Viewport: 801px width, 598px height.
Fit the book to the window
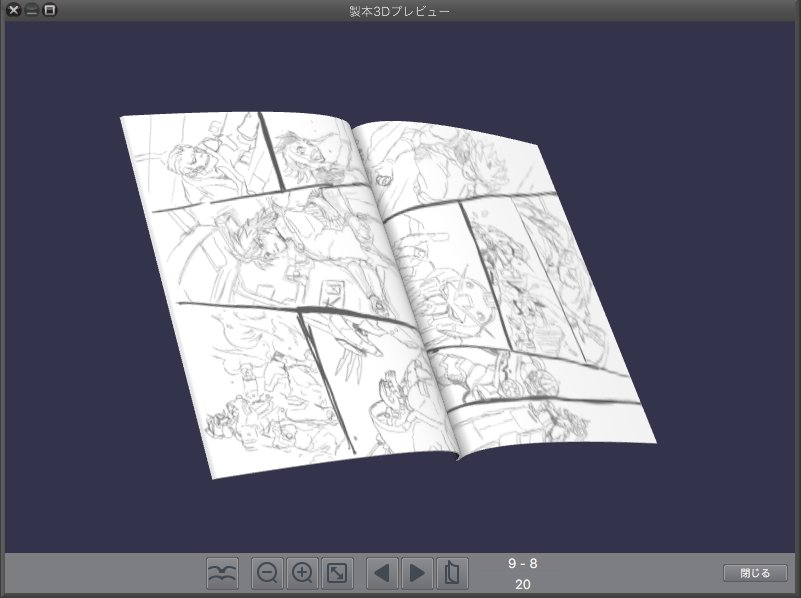[x=337, y=573]
